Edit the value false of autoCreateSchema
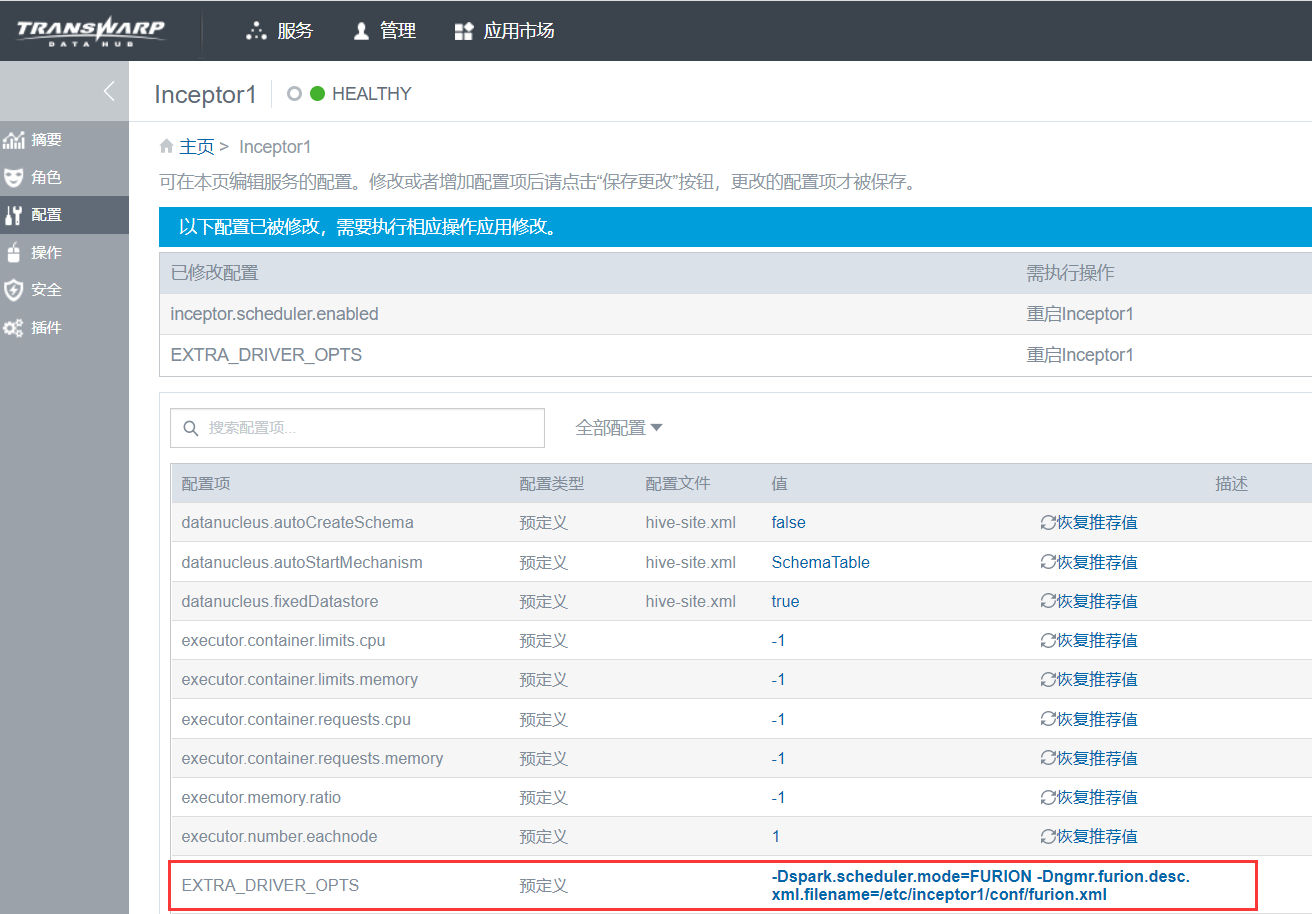Screen dimensions: 1312x914 (x=788, y=523)
